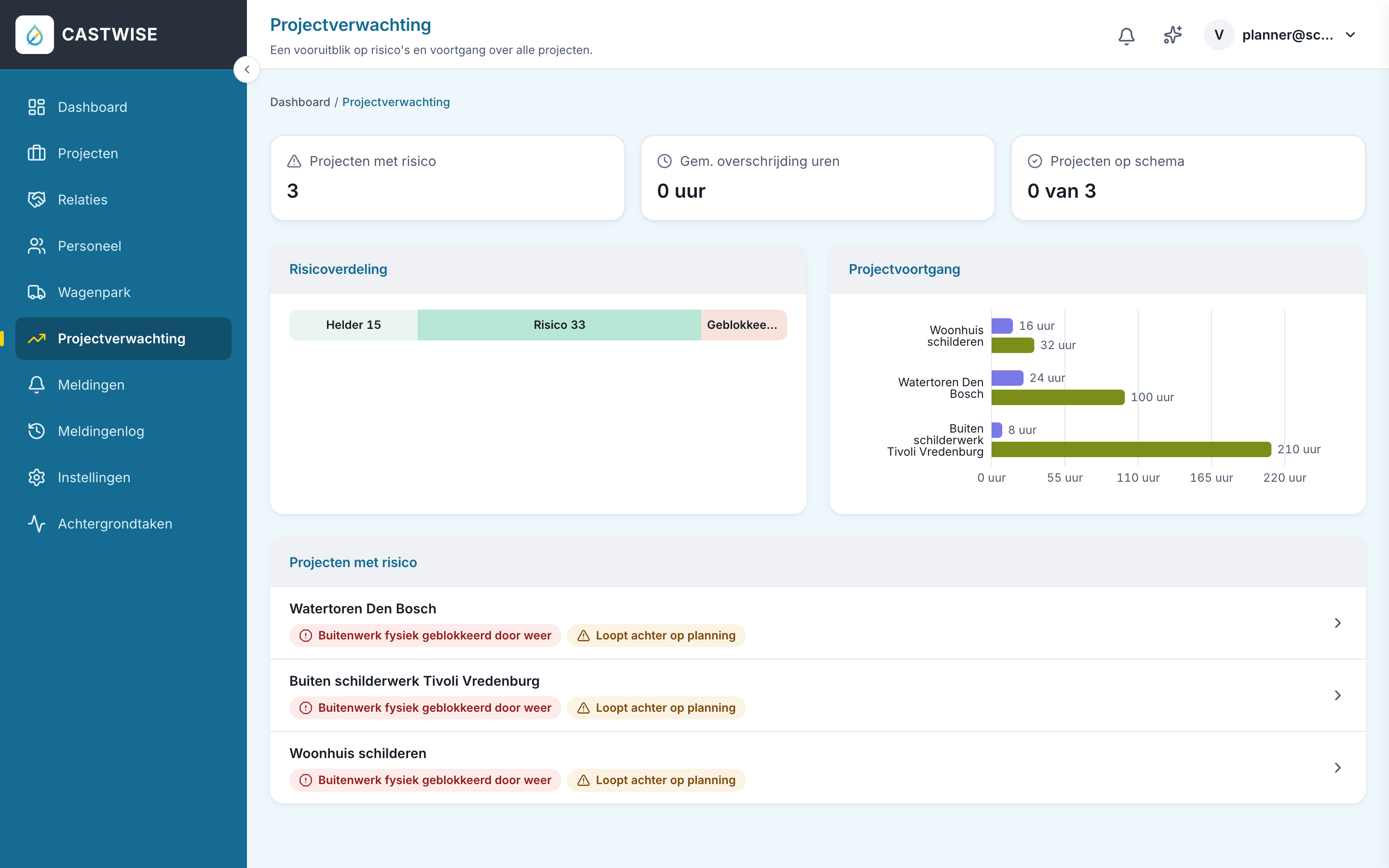Viewport: 1389px width, 868px height.
Task: Click the Personeel people icon
Action: (37, 246)
